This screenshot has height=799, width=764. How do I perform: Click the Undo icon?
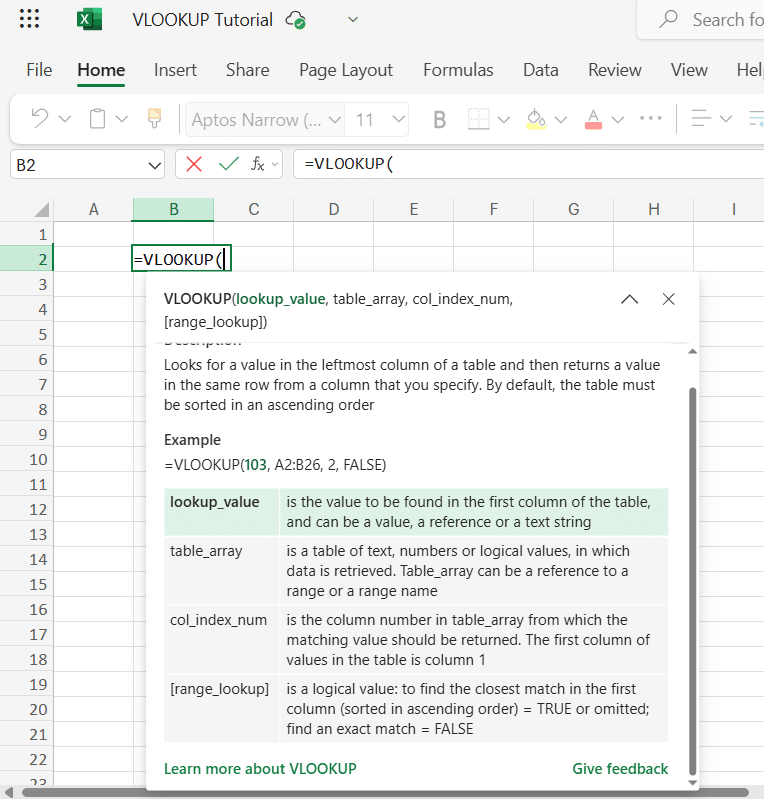[x=40, y=119]
